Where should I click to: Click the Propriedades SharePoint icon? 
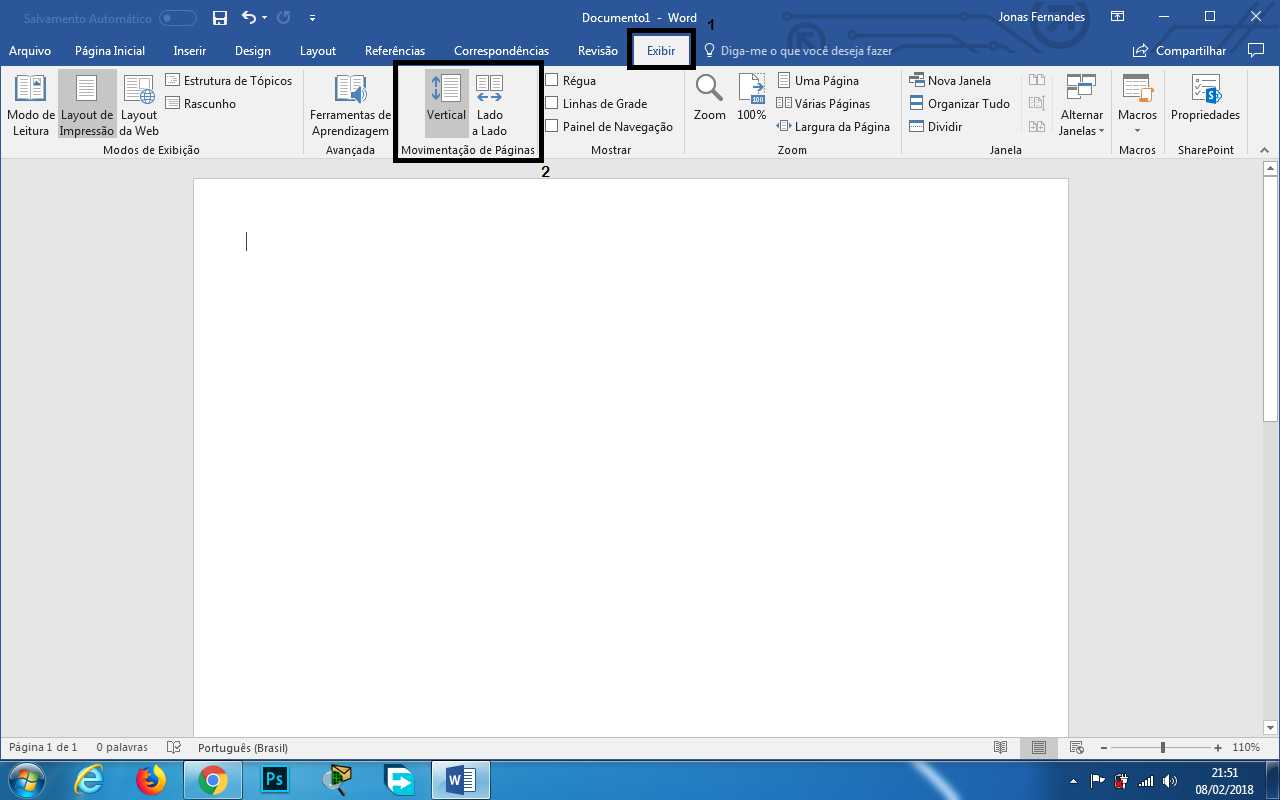1205,98
